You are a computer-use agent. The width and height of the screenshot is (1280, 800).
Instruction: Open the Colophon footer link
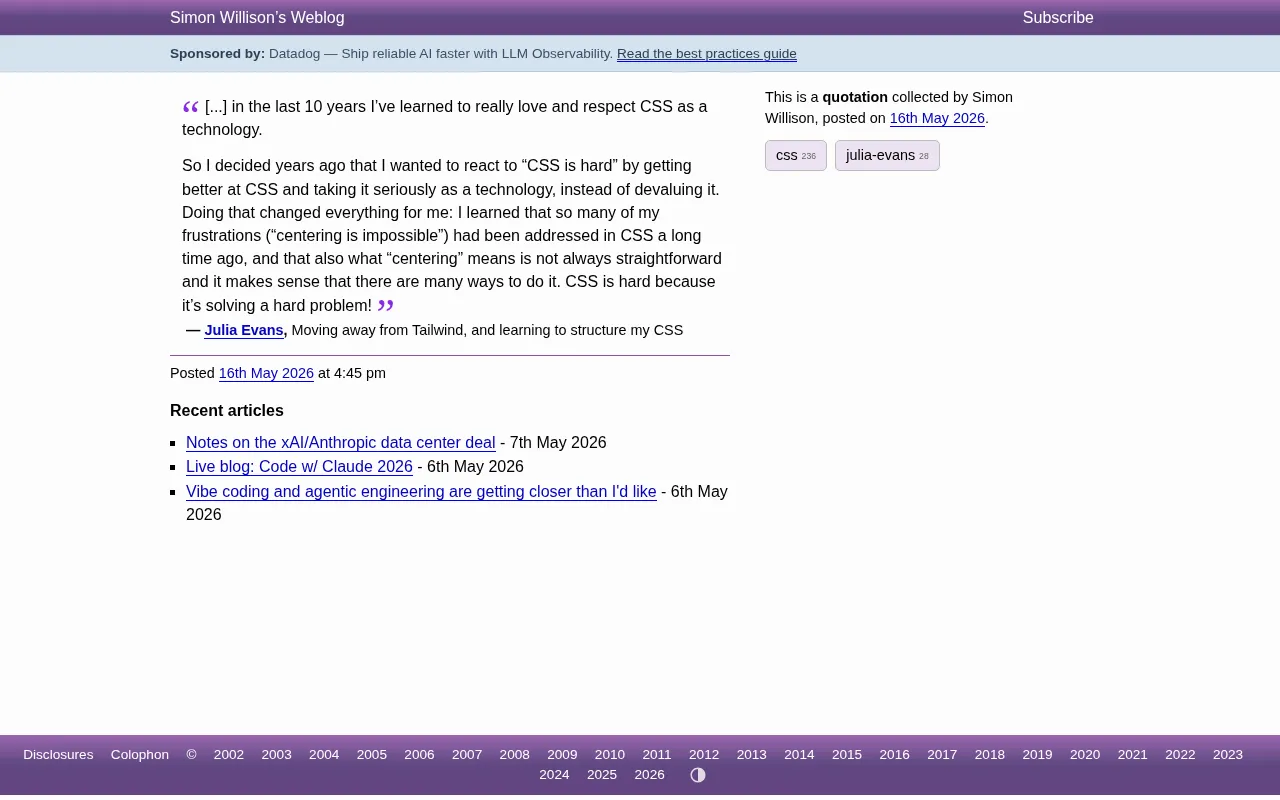click(140, 755)
